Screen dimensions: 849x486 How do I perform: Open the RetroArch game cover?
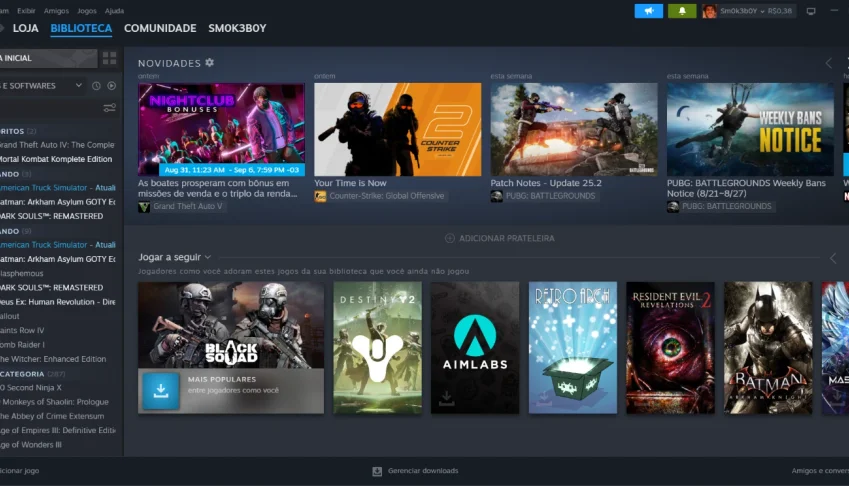pyautogui.click(x=573, y=347)
